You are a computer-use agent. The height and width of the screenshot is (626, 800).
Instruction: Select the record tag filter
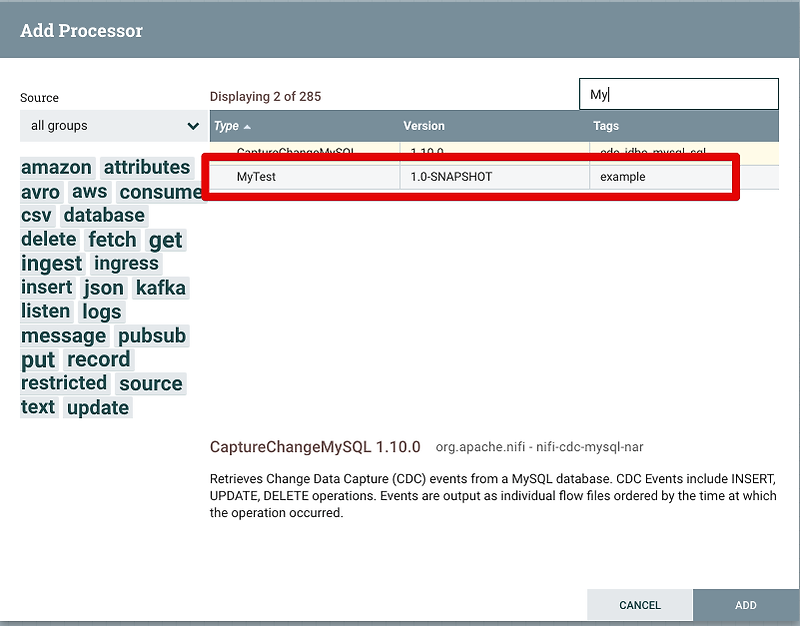(x=99, y=359)
